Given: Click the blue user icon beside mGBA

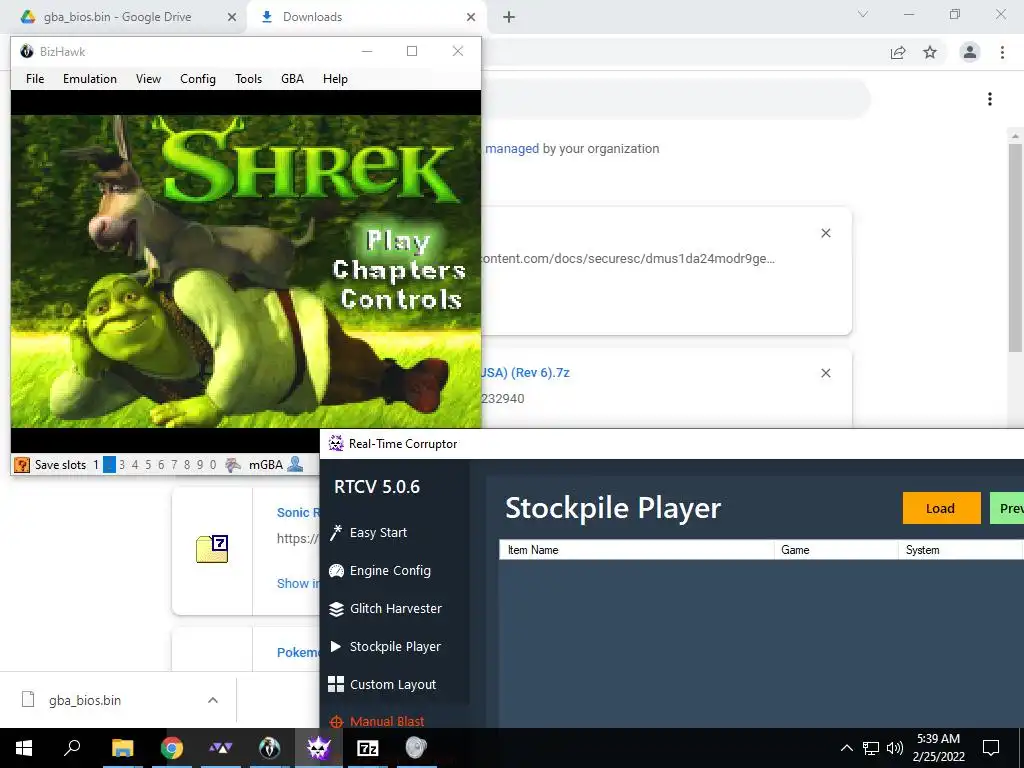Looking at the screenshot, I should pos(295,464).
